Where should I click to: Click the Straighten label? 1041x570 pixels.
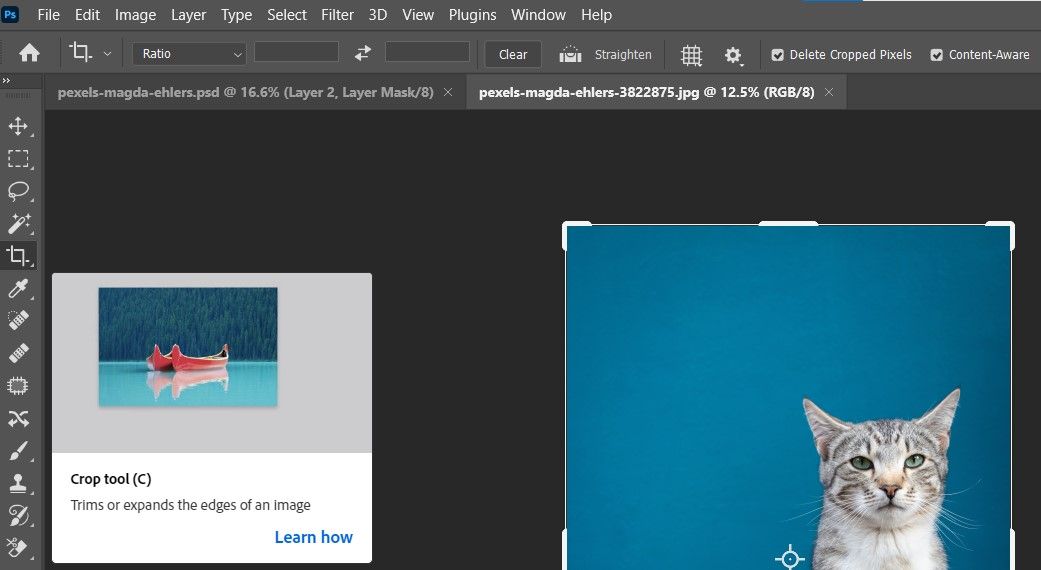click(x=623, y=54)
